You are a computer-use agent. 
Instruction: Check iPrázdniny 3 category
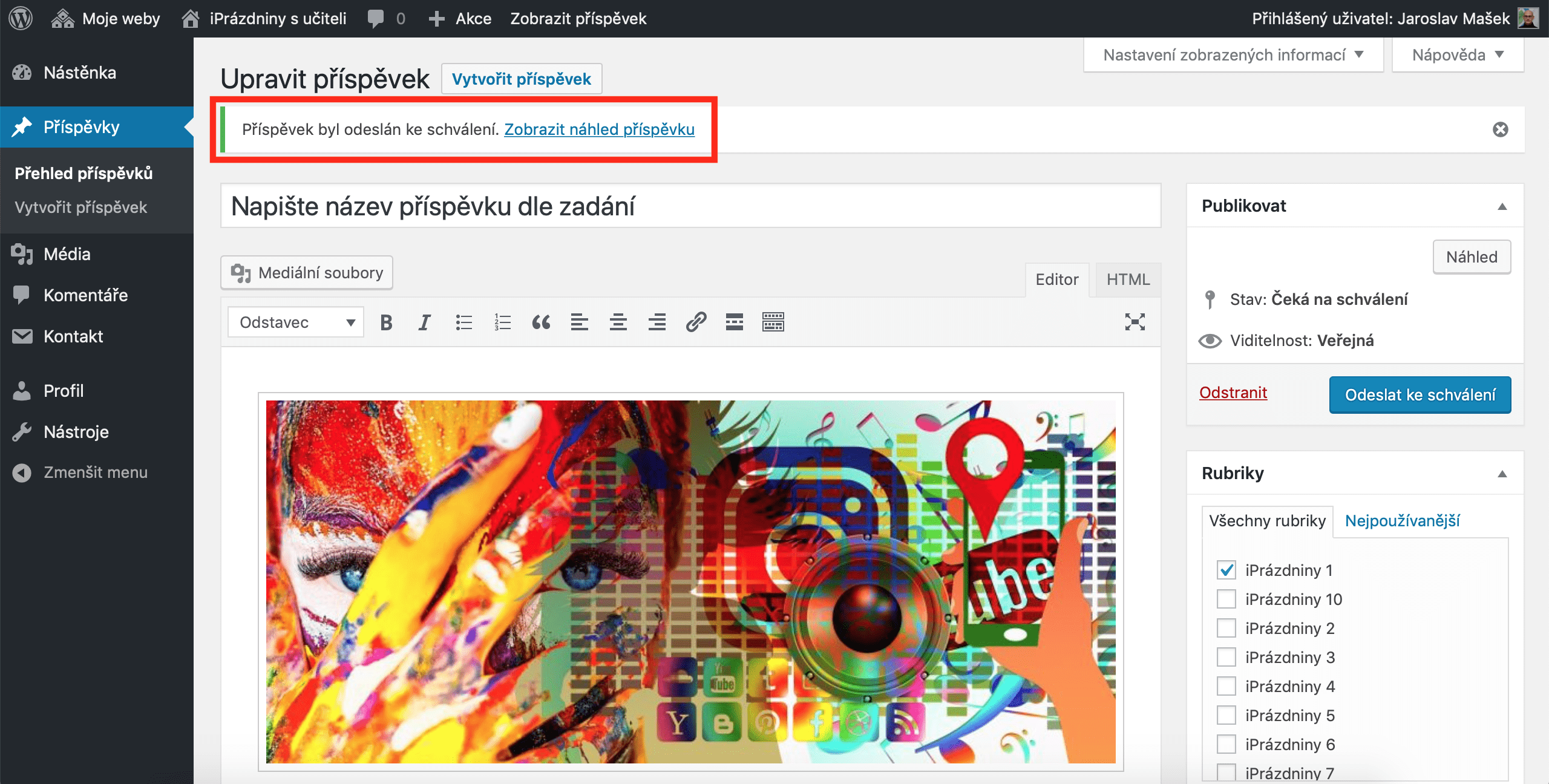tap(1226, 657)
